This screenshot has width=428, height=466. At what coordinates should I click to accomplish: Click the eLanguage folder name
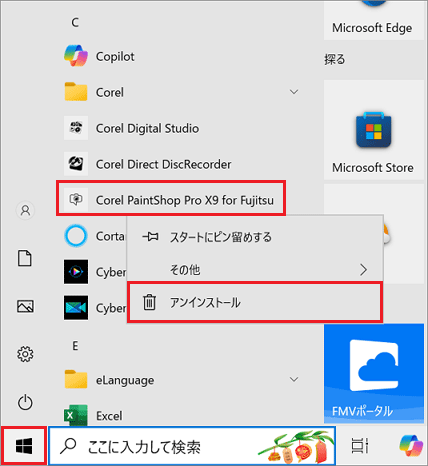click(125, 380)
